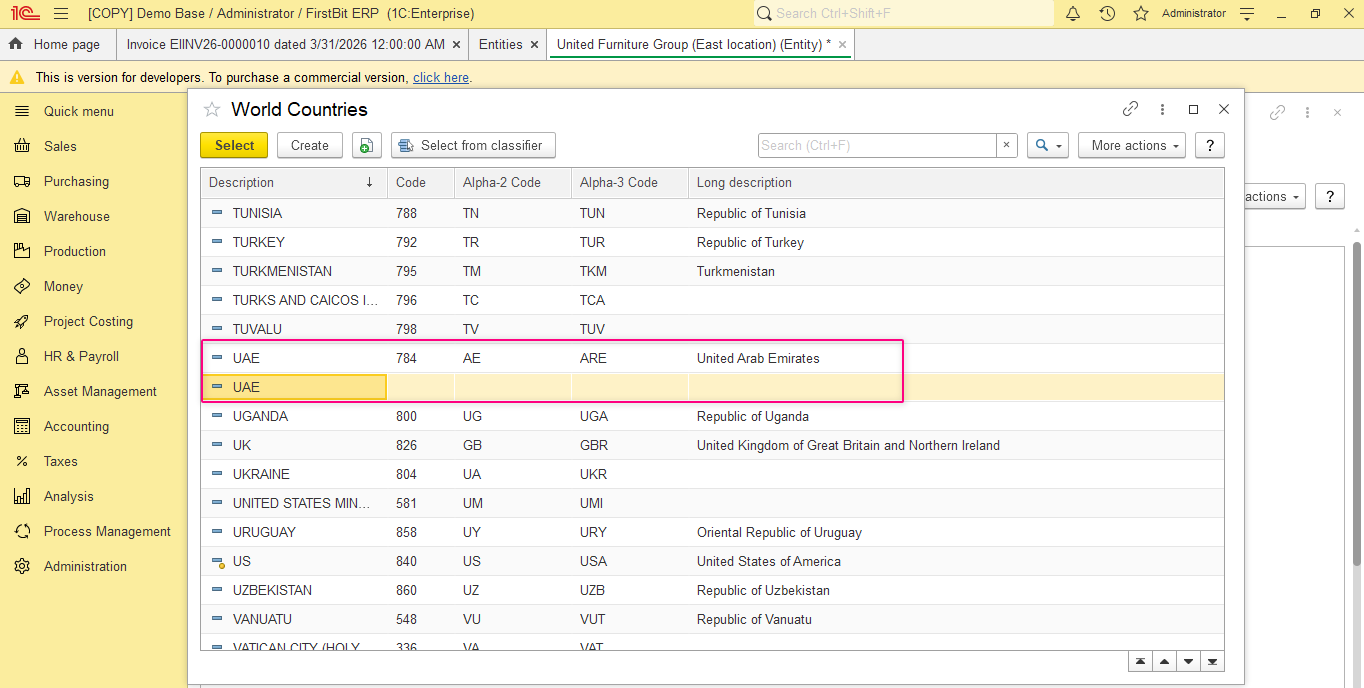The height and width of the screenshot is (688, 1364).
Task: Sort by Long description column header
Action: [x=956, y=183]
